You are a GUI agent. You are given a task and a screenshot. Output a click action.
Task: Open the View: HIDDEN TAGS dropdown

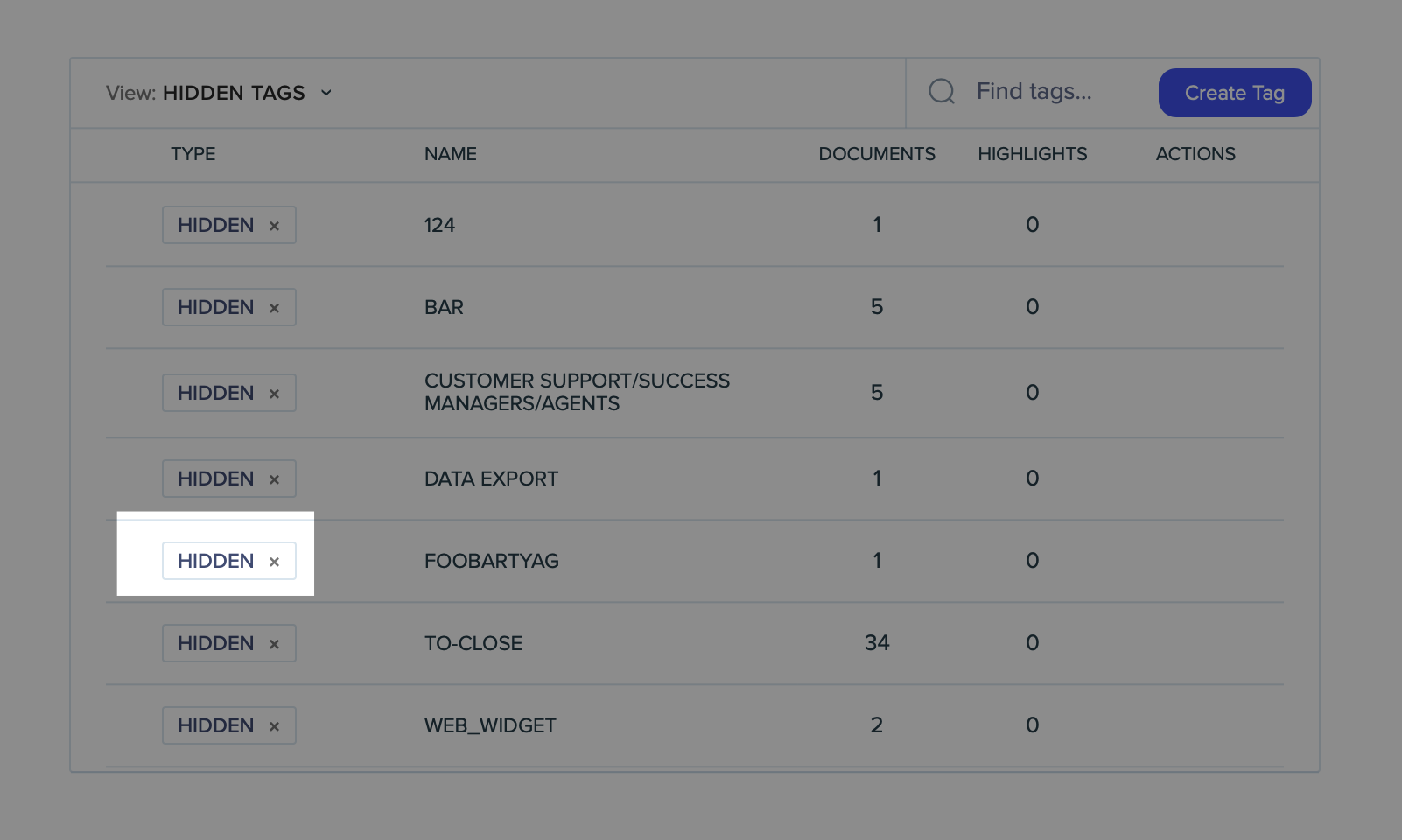click(219, 93)
